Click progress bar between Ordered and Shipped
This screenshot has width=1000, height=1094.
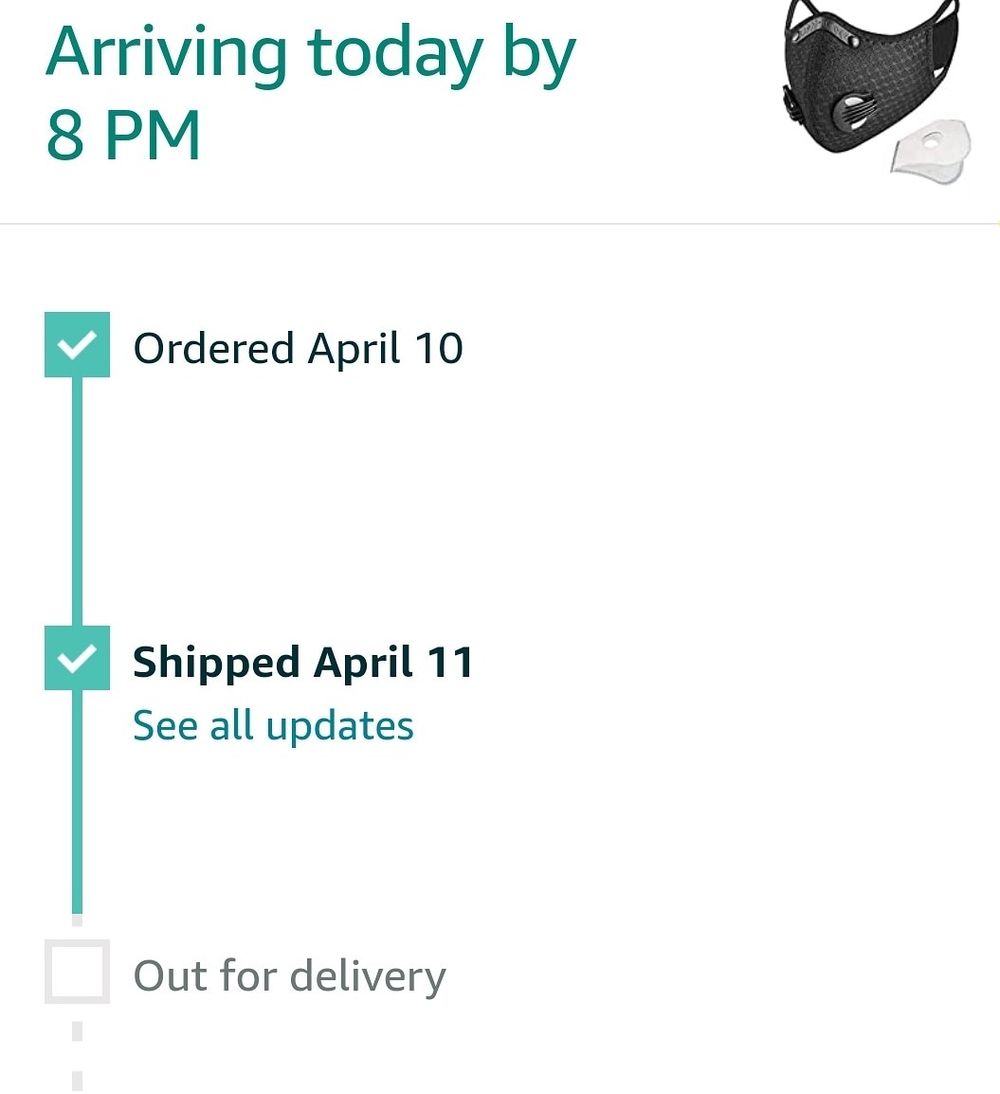77,501
